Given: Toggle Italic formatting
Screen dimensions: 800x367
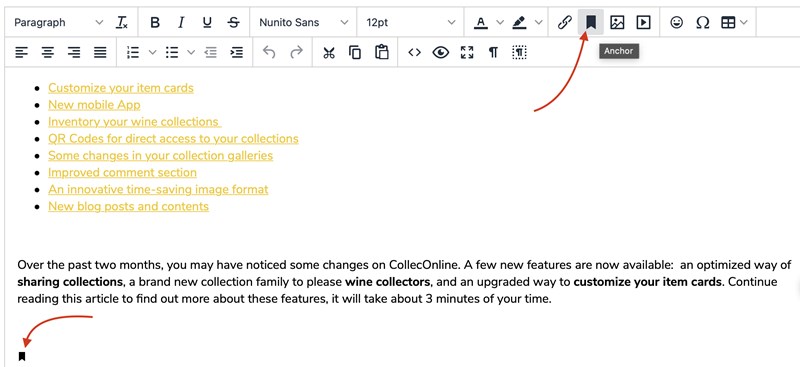Looking at the screenshot, I should [x=181, y=22].
